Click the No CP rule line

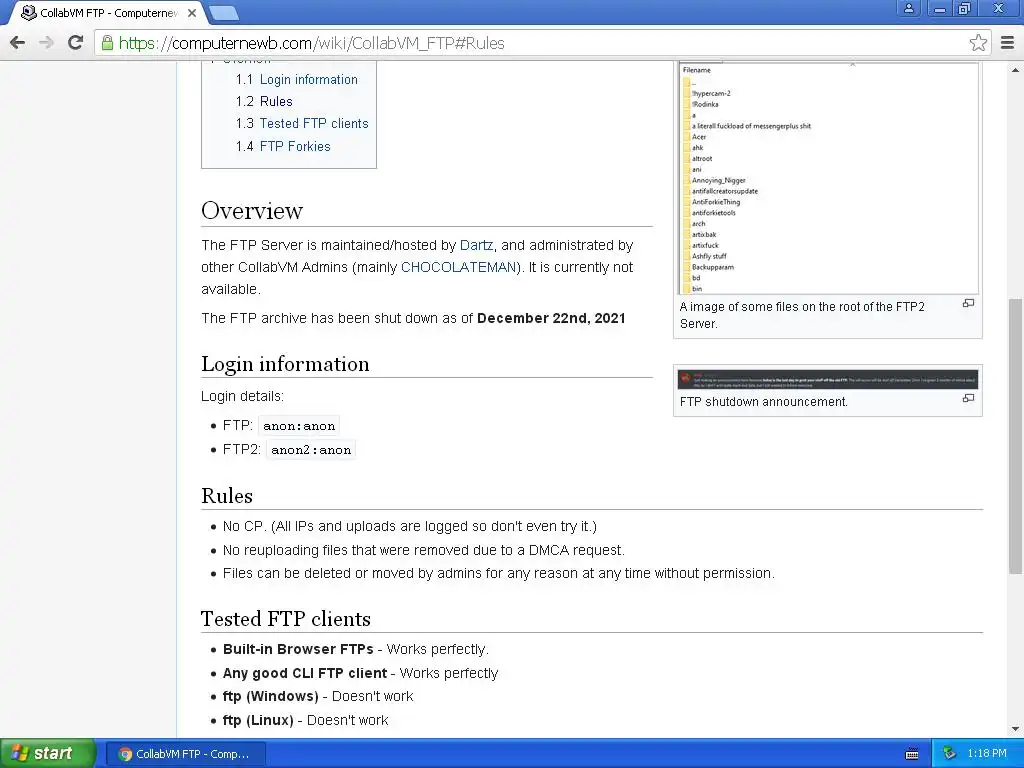coord(409,526)
